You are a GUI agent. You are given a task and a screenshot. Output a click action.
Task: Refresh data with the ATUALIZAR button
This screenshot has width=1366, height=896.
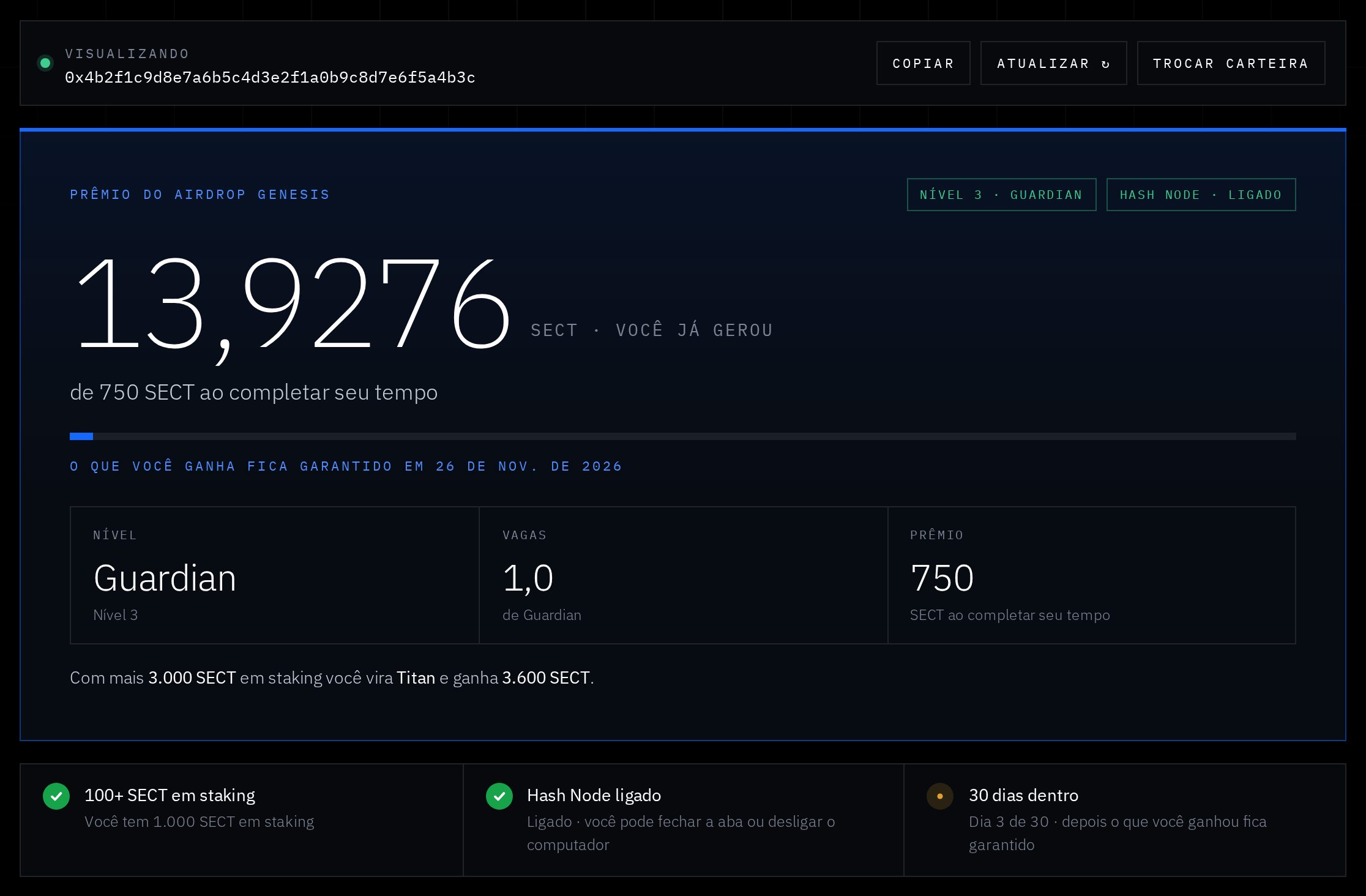click(x=1053, y=63)
